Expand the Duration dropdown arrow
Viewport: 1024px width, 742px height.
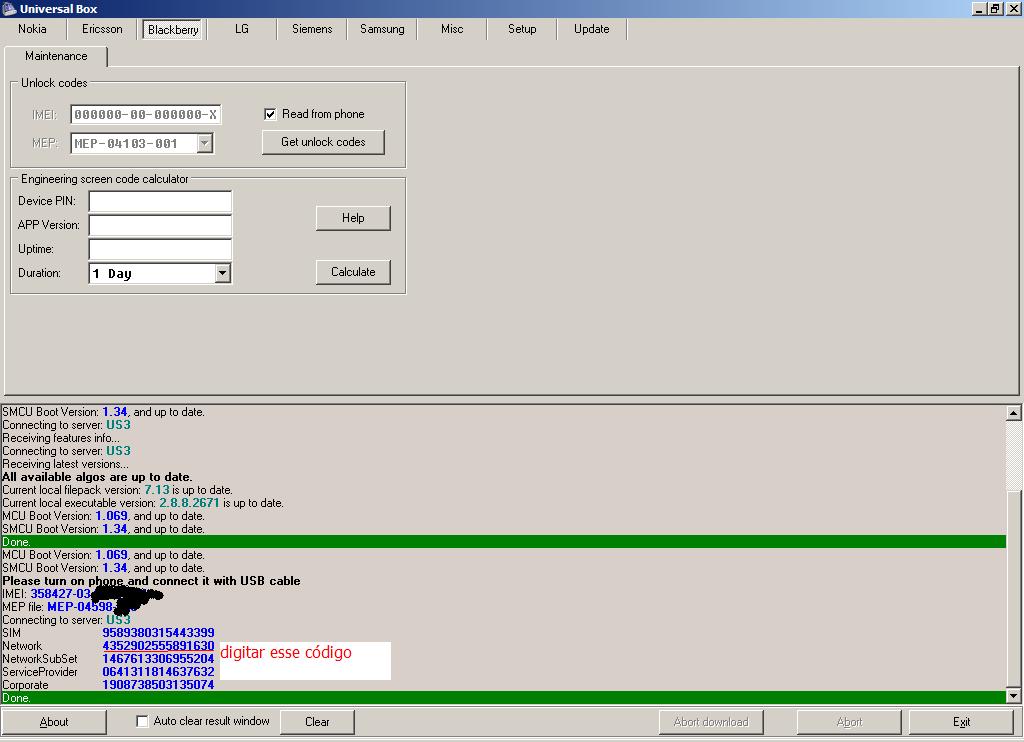tap(223, 273)
